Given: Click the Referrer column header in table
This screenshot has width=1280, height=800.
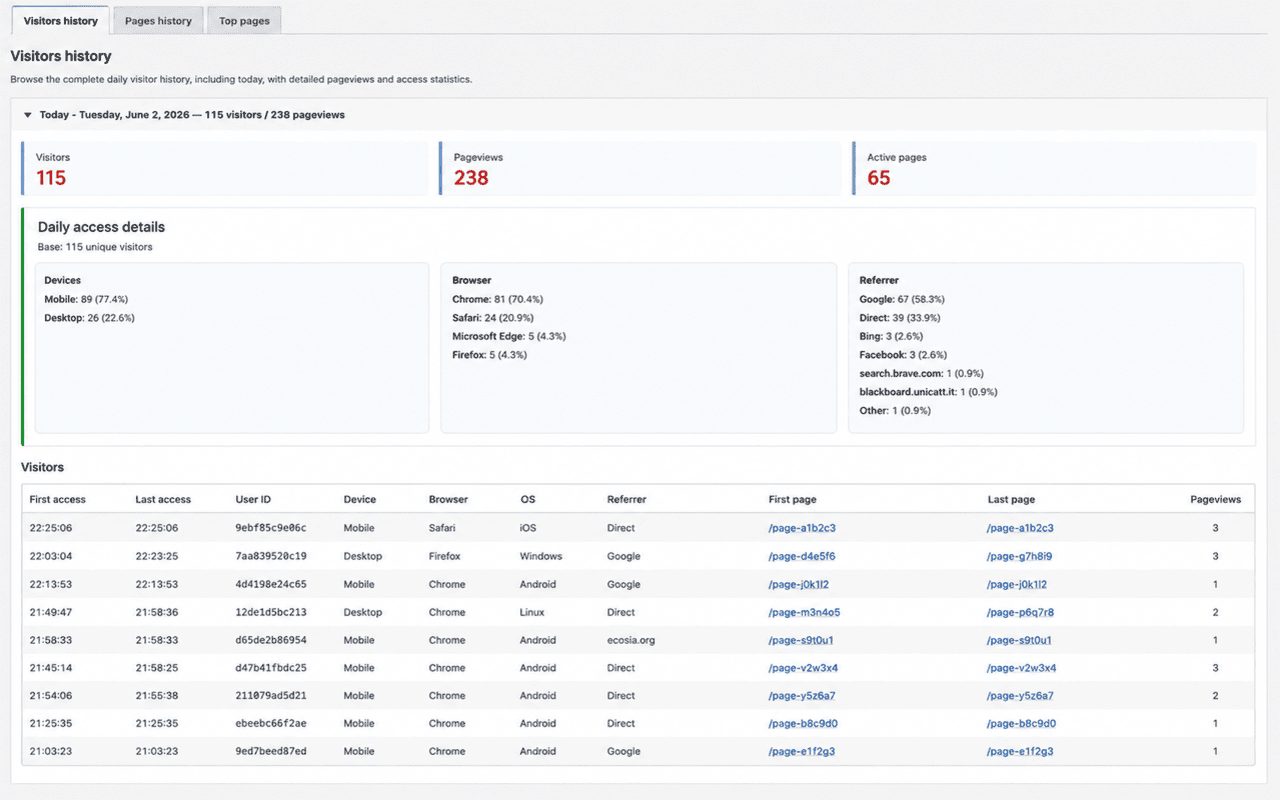Looking at the screenshot, I should (626, 499).
